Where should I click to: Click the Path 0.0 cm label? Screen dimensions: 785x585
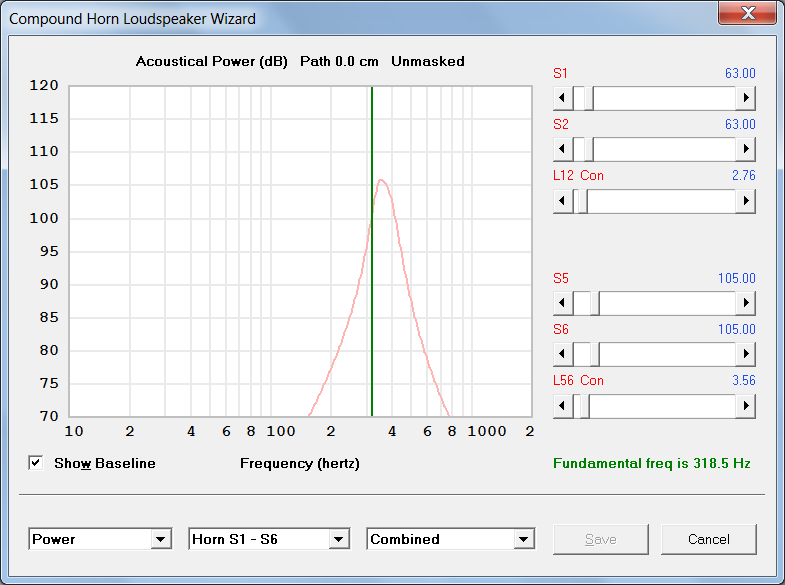click(339, 62)
